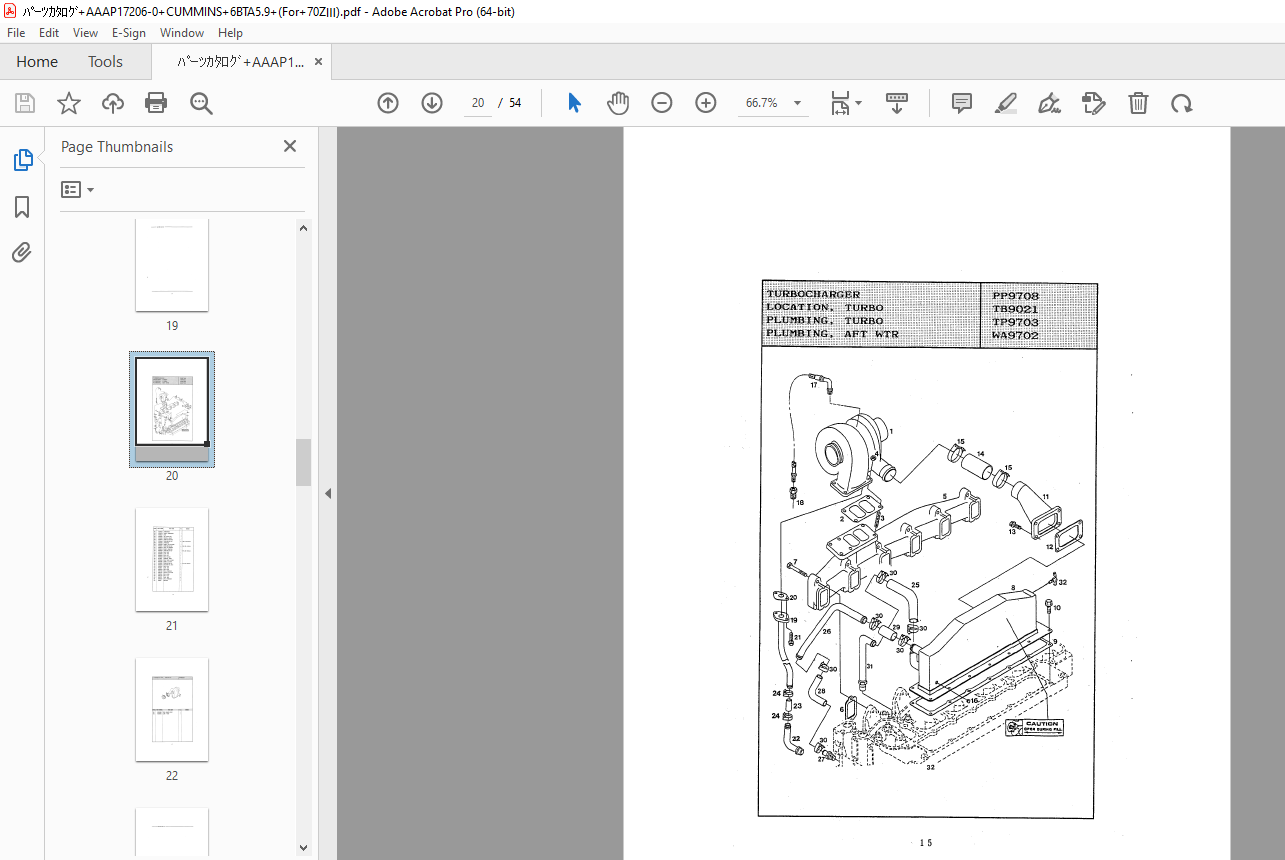Collapse the navigation pane arrow

pos(327,493)
